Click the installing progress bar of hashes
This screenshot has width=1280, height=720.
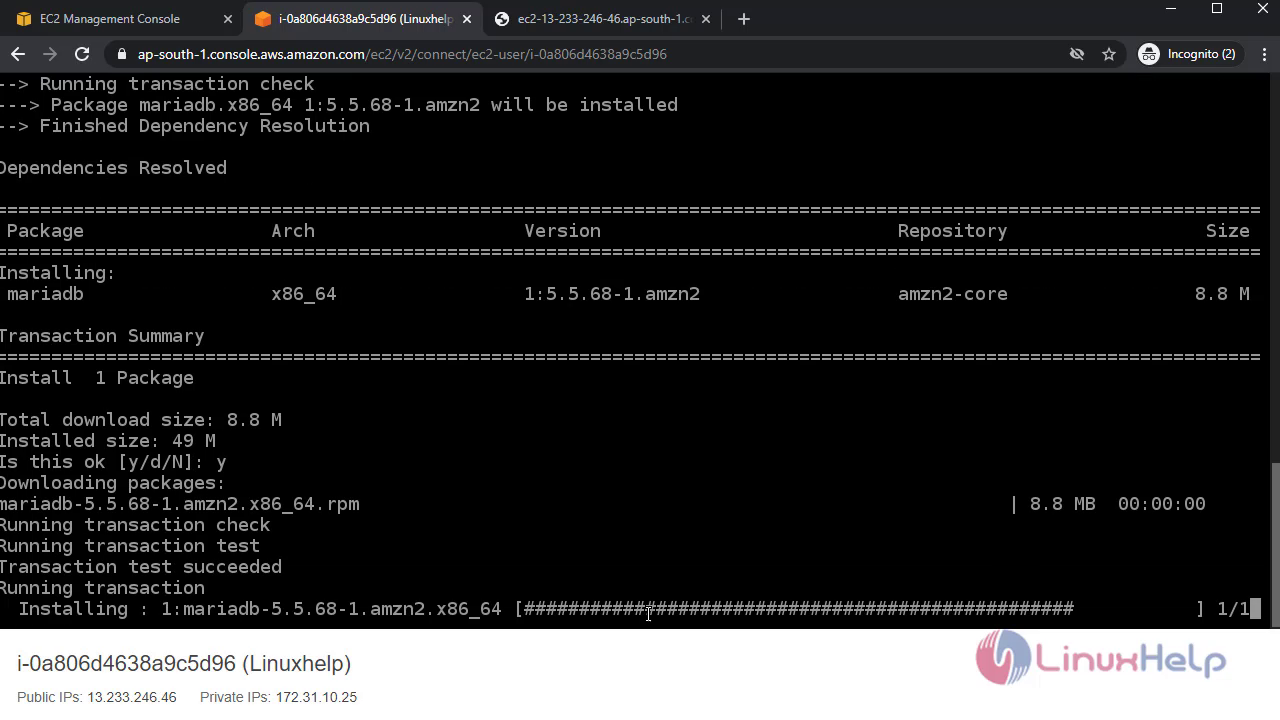799,608
